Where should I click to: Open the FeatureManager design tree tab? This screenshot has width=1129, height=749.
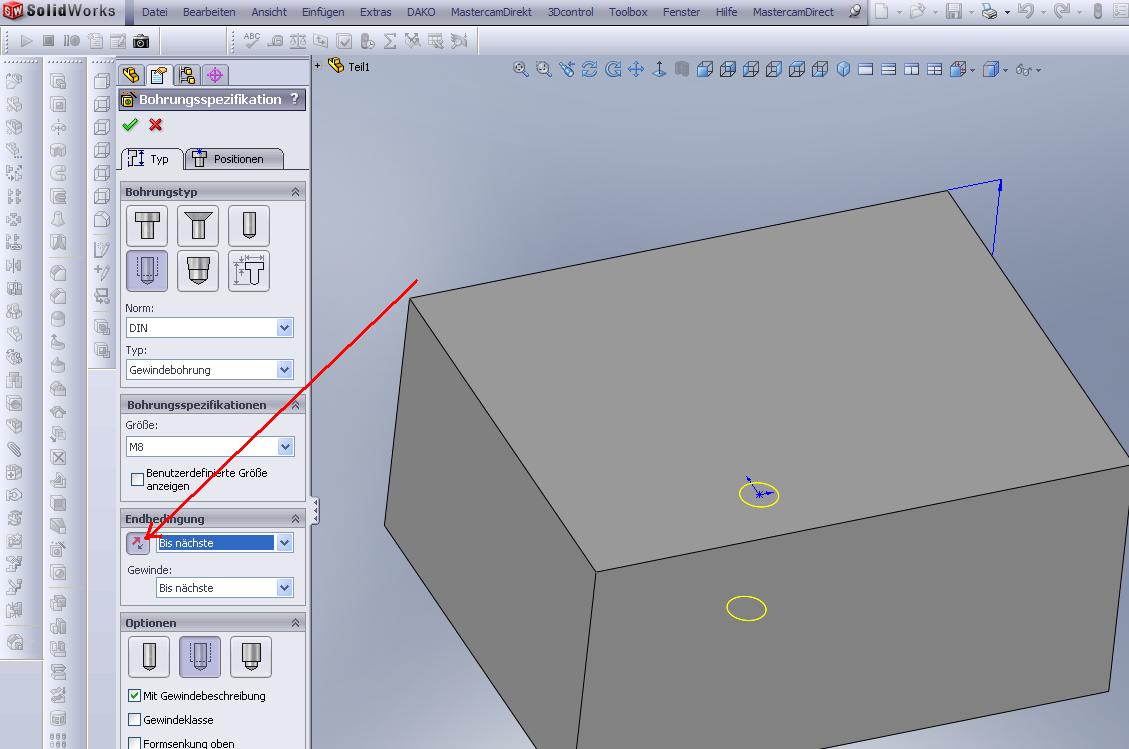click(x=131, y=75)
